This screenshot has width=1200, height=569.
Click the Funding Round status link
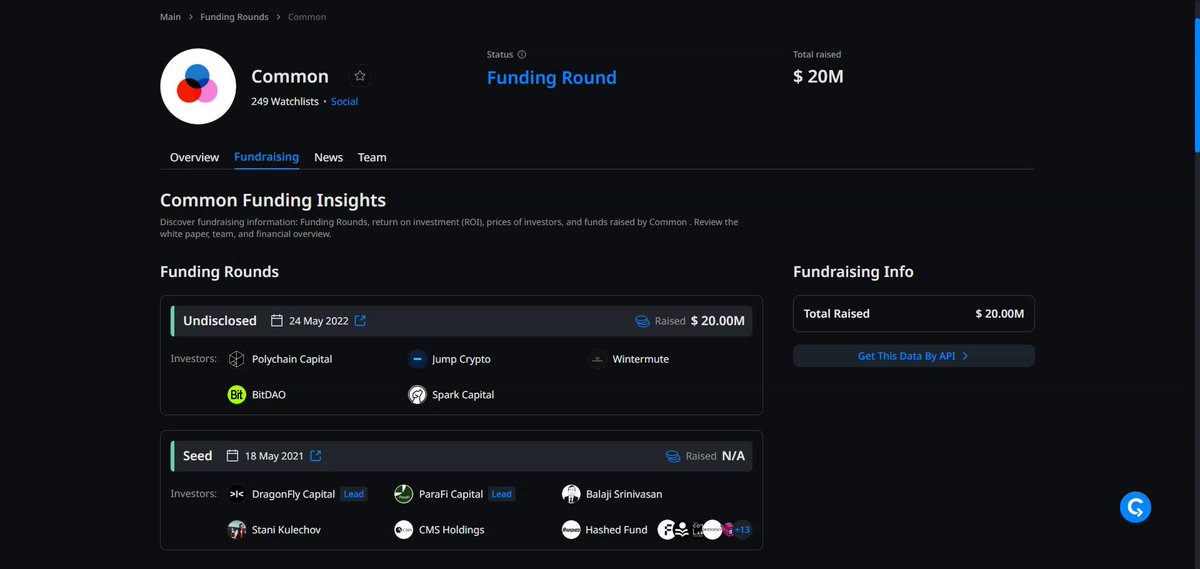click(x=552, y=78)
